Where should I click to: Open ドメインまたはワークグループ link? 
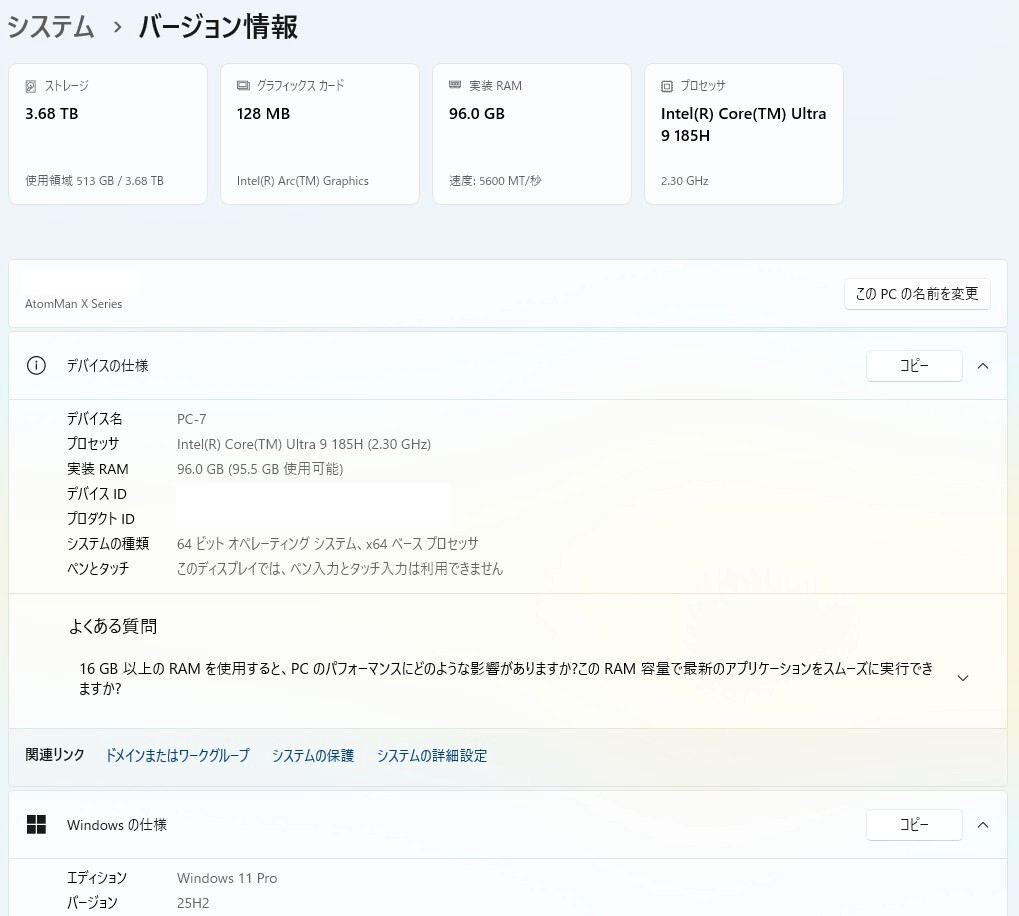pyautogui.click(x=177, y=756)
